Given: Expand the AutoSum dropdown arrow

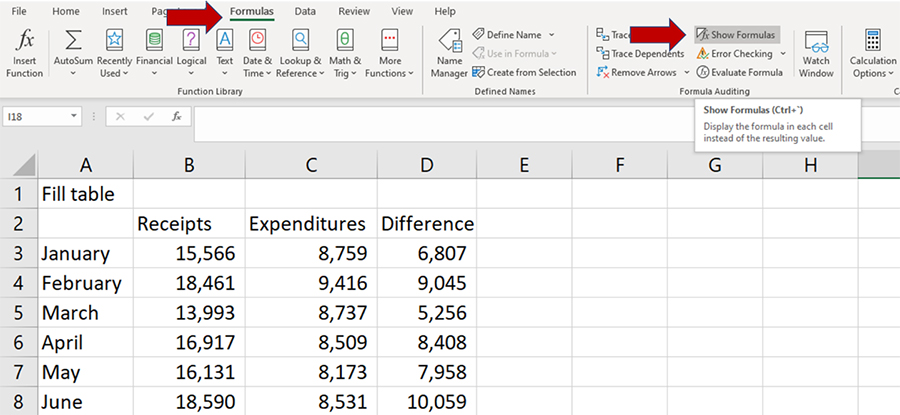Looking at the screenshot, I should point(73,73).
